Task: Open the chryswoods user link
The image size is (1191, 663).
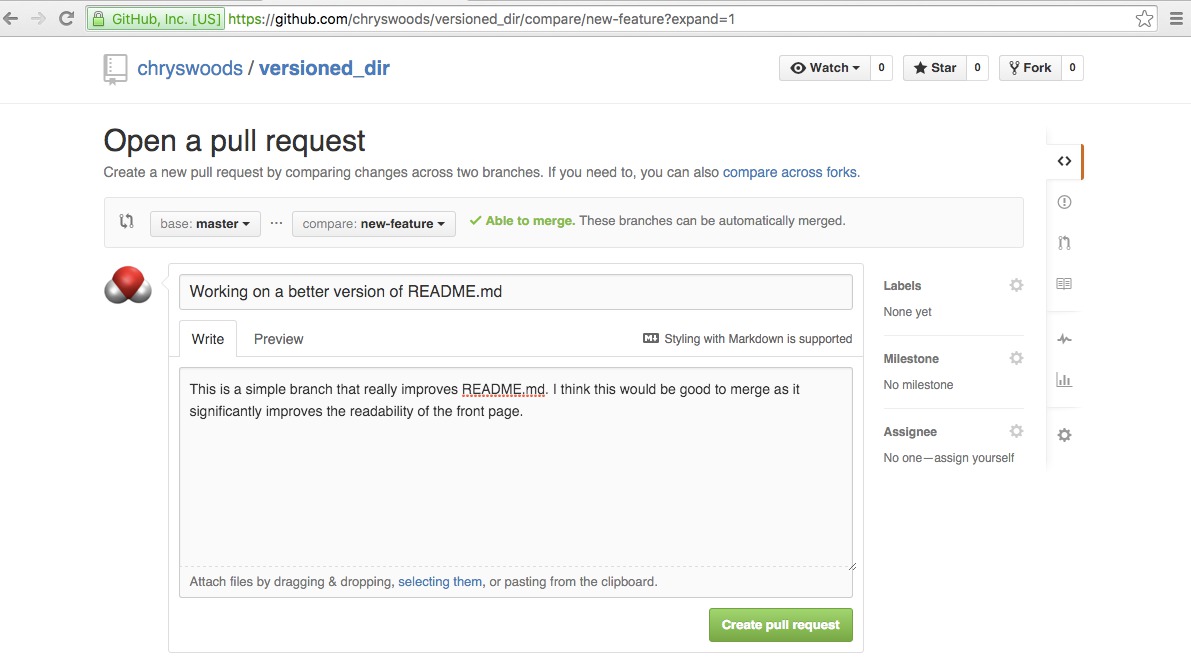Action: [190, 68]
